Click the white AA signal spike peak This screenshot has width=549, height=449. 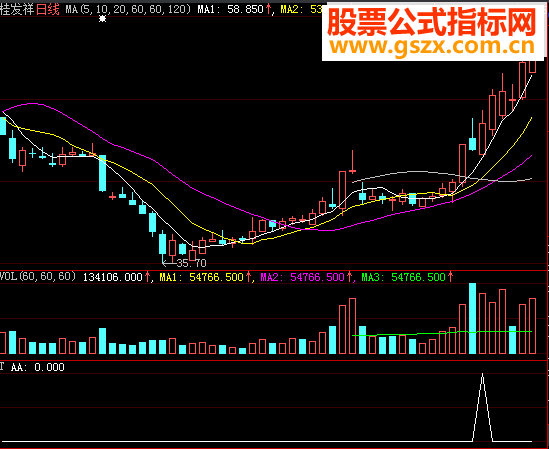pyautogui.click(x=483, y=375)
